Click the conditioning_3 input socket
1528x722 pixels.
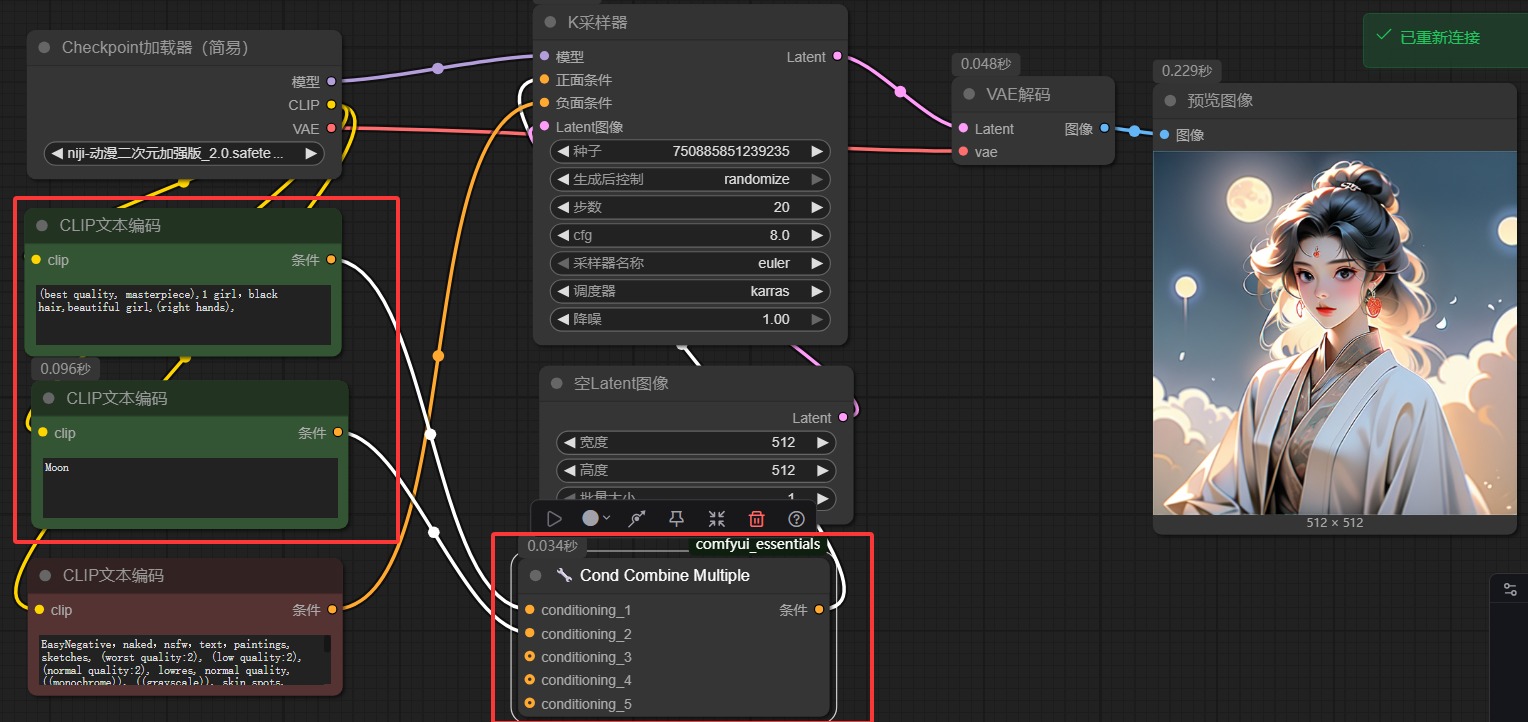pyautogui.click(x=530, y=657)
